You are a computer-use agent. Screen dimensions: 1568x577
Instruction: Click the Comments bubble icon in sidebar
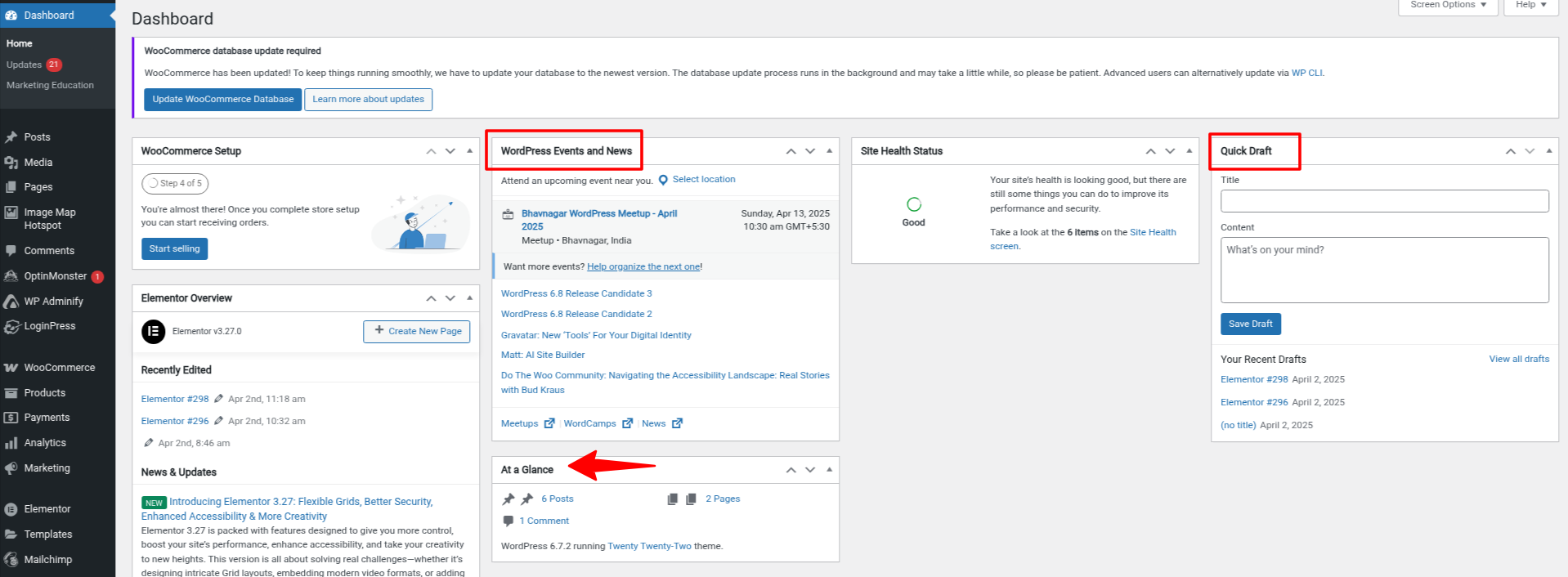point(11,251)
